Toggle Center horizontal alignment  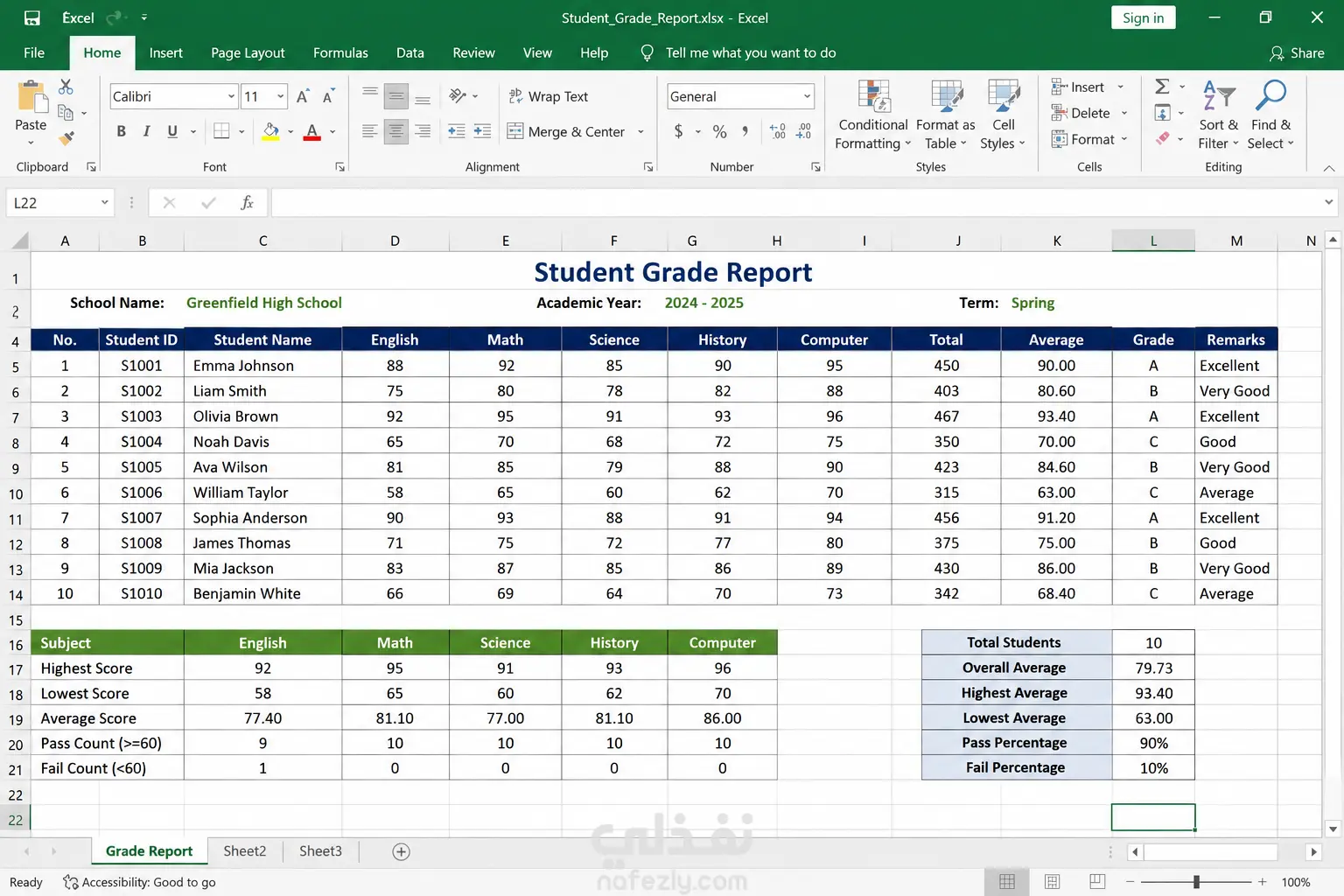pyautogui.click(x=396, y=131)
